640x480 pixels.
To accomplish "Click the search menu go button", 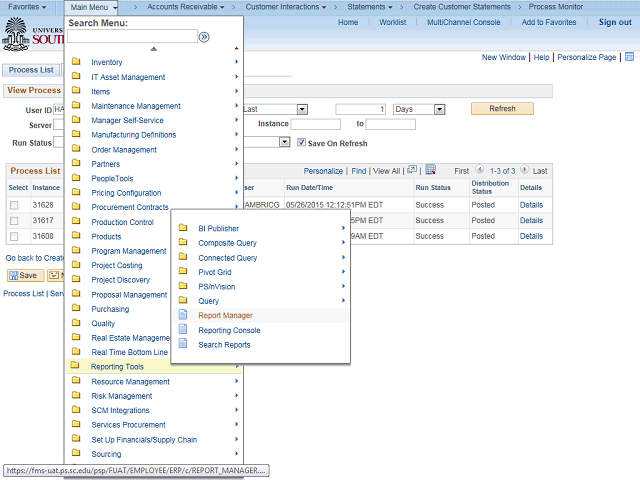I will click(x=204, y=37).
